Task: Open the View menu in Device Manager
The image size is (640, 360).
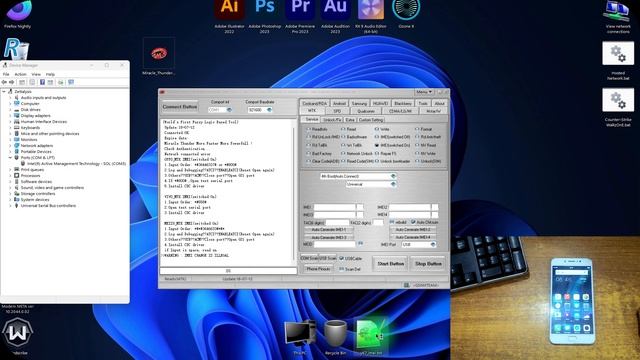Action: [x=36, y=74]
